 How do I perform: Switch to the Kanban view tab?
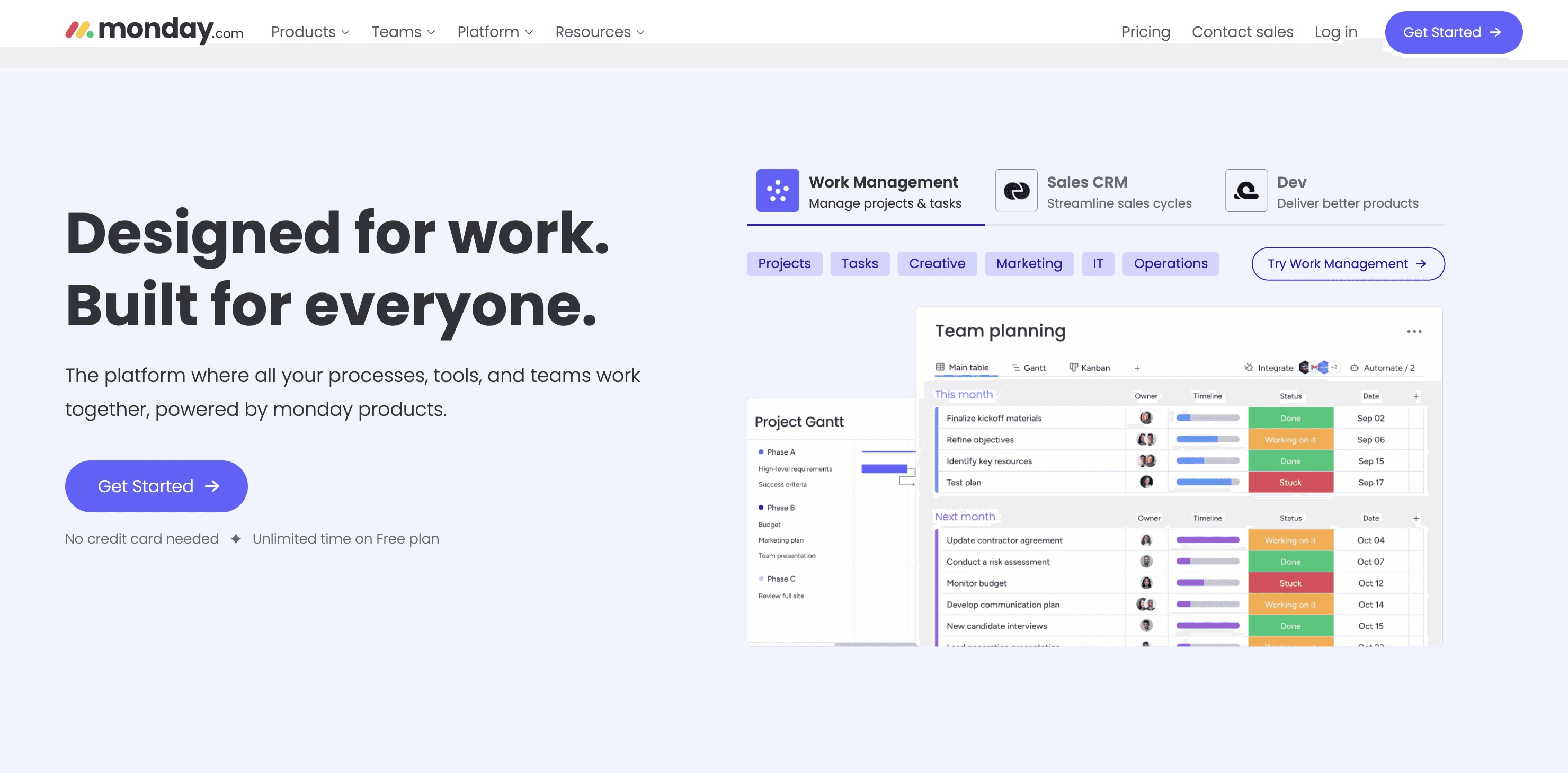coord(1089,368)
